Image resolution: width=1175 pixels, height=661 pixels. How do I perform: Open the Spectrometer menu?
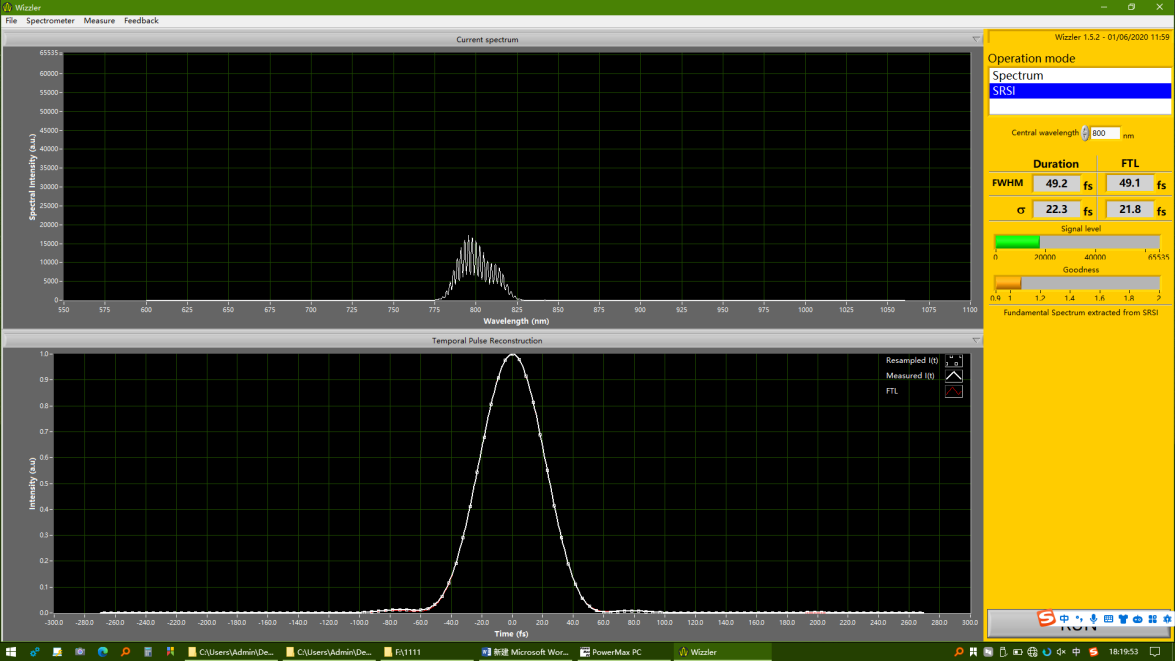point(50,21)
